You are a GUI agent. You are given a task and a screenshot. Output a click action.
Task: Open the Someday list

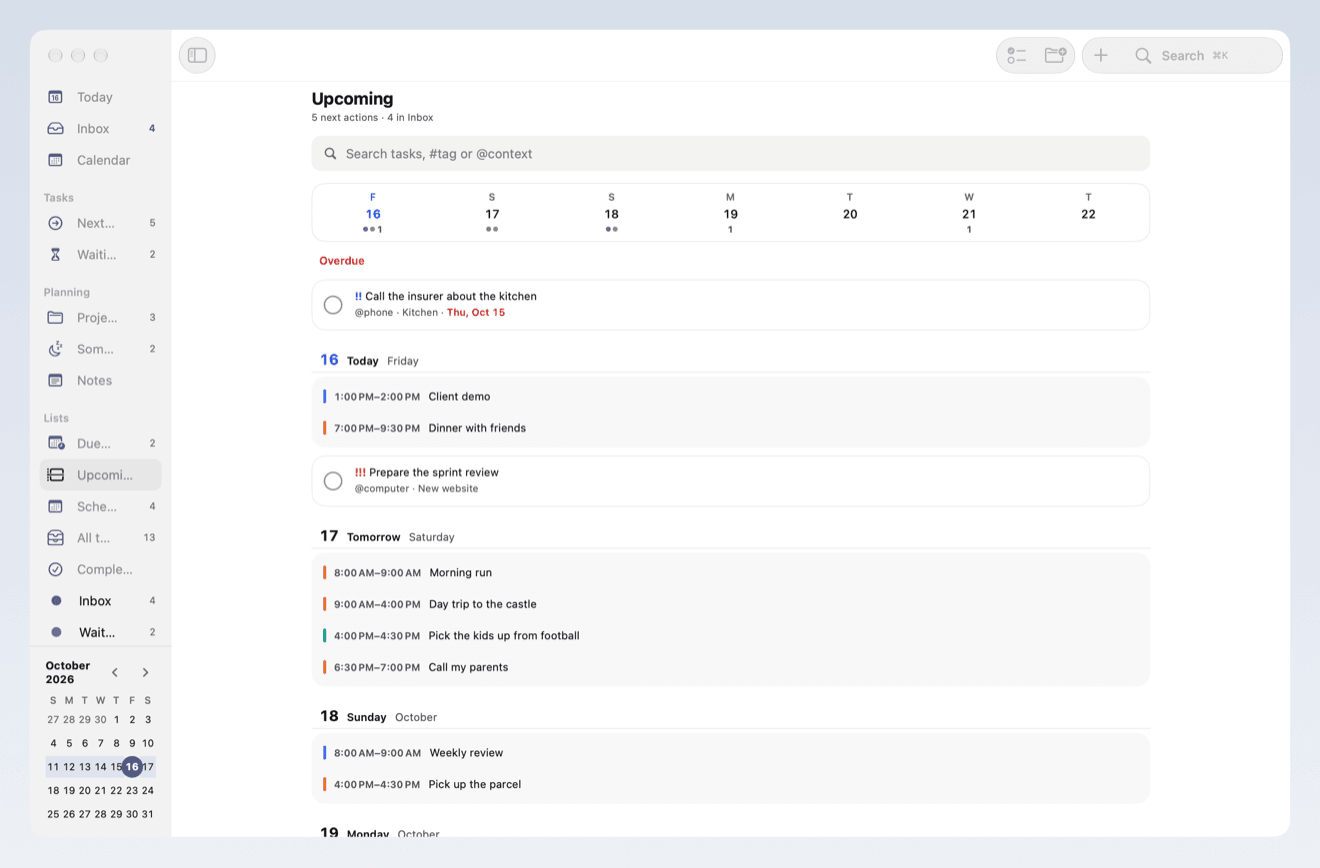click(x=100, y=349)
